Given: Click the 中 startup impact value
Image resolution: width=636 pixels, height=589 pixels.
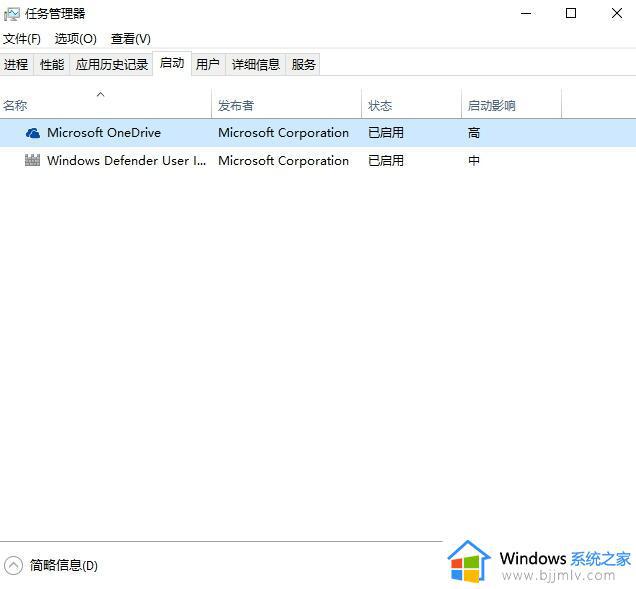Looking at the screenshot, I should 474,161.
